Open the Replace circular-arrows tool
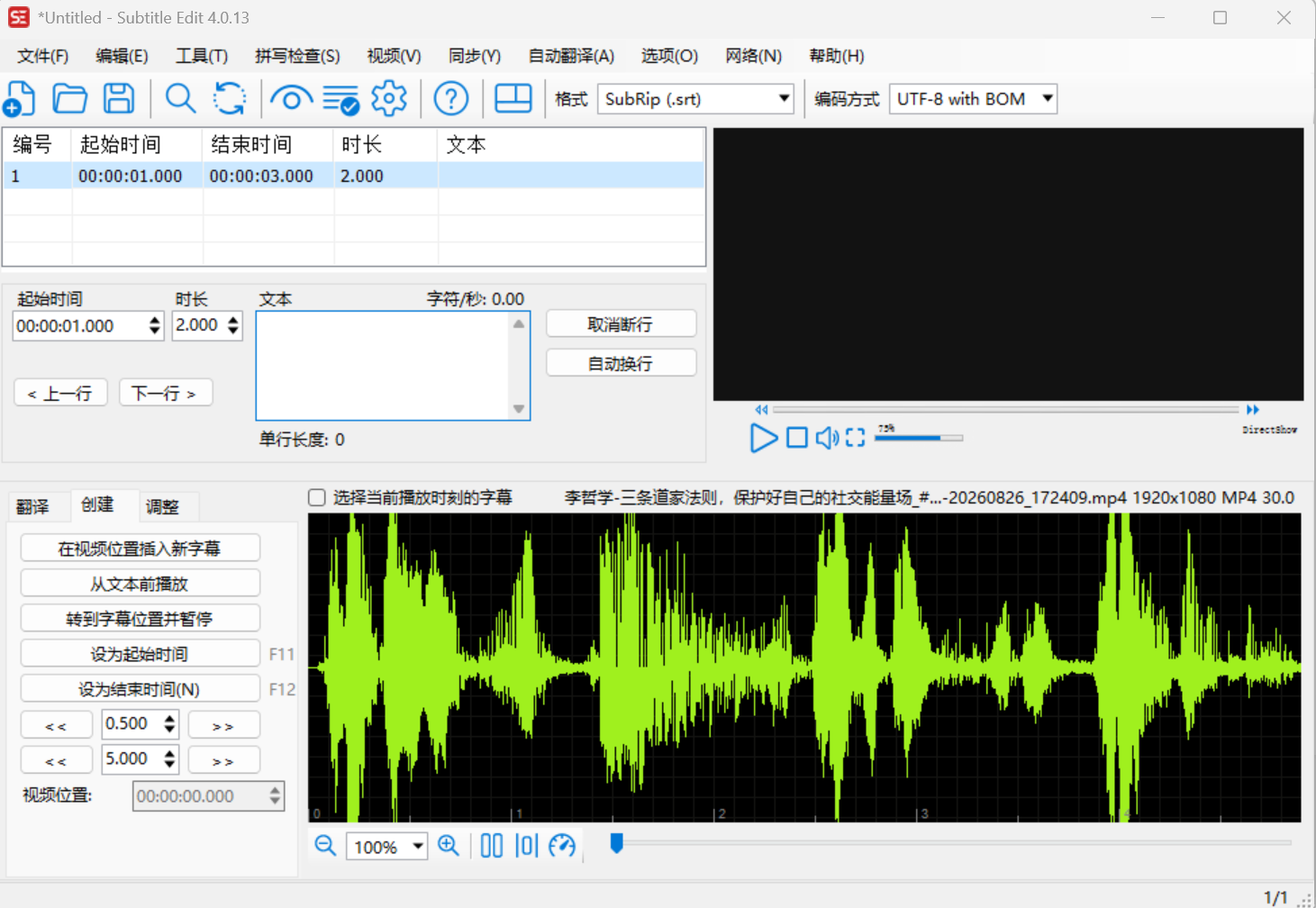Screen dimensions: 1316x908 [x=230, y=98]
